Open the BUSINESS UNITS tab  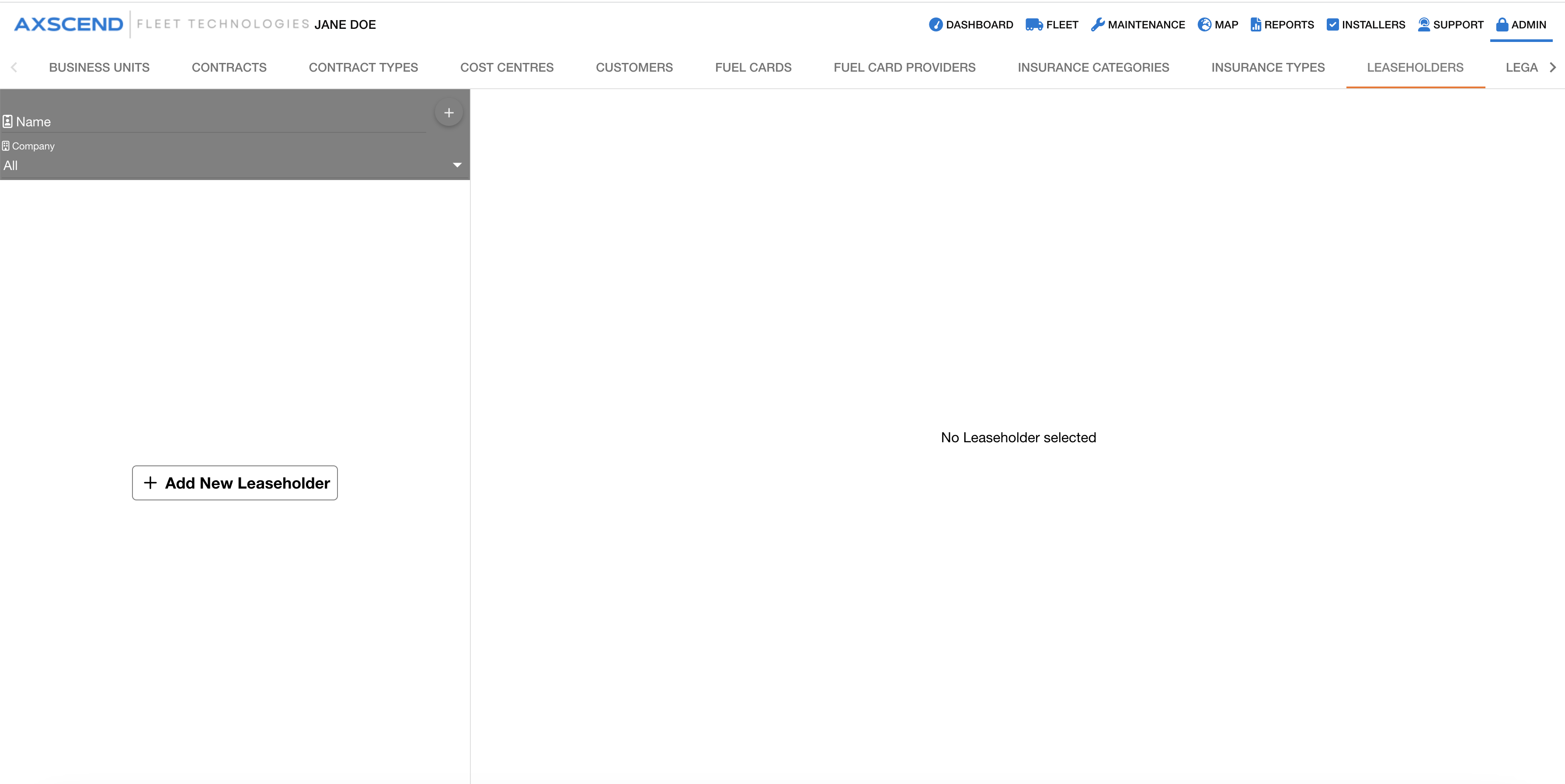click(x=99, y=67)
